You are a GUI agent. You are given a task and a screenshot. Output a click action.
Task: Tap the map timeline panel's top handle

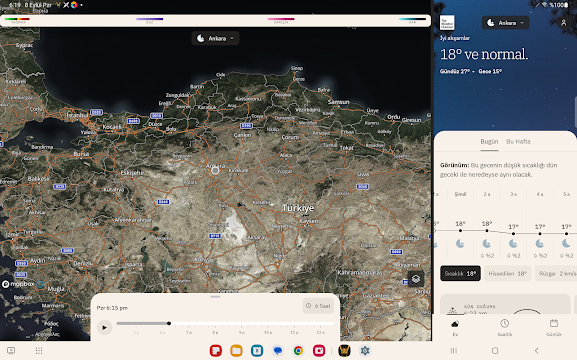215,297
